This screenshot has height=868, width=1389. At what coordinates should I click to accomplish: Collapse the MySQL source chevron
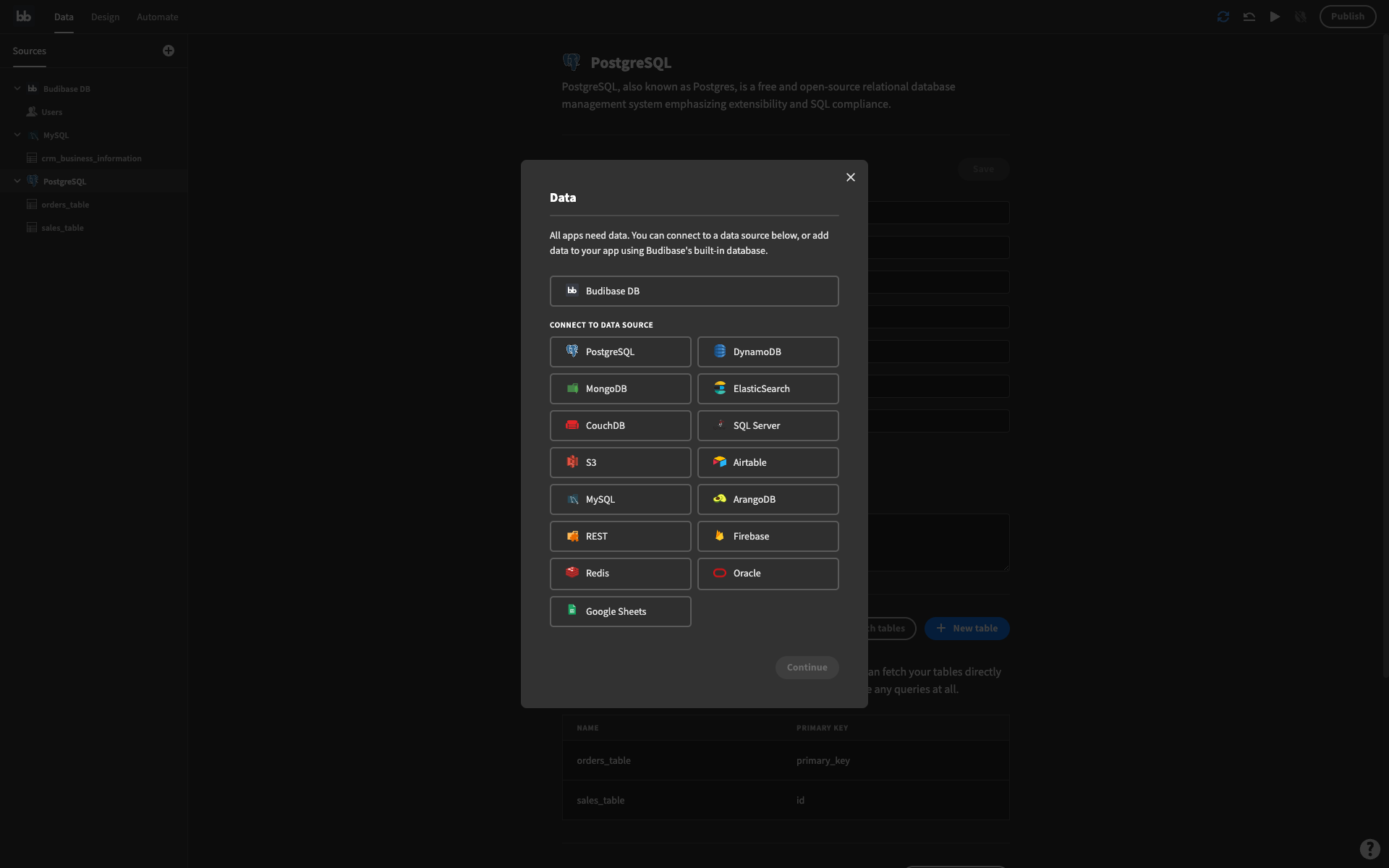[x=17, y=135]
